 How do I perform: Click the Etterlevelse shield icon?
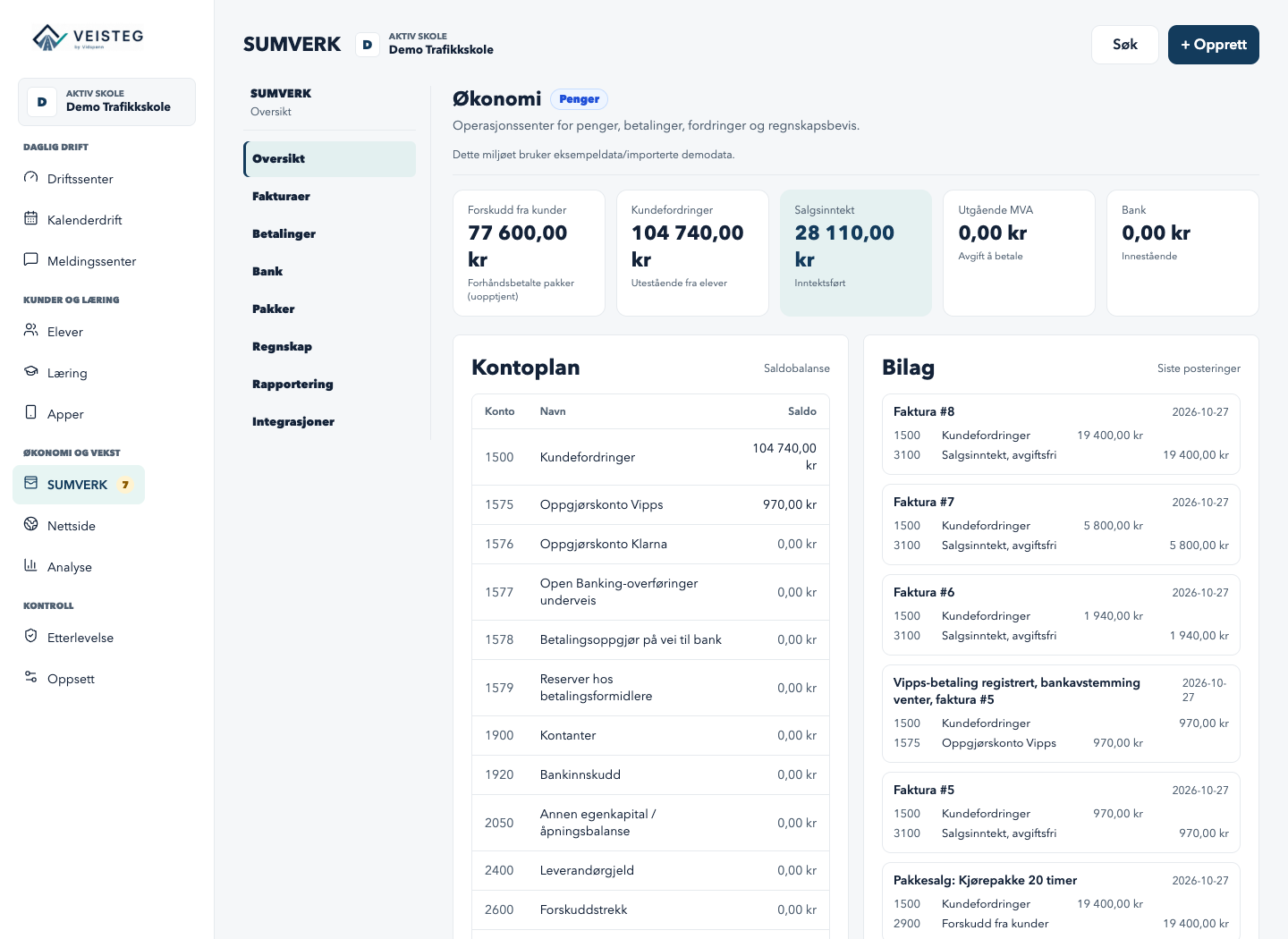(31, 637)
